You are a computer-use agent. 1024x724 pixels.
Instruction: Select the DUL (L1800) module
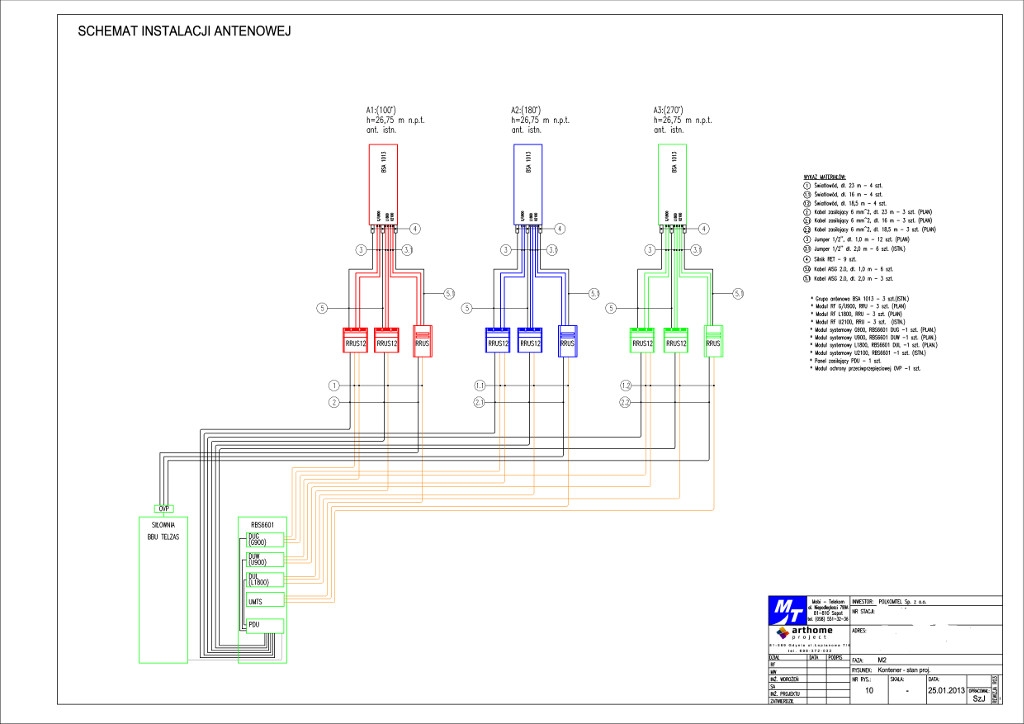tap(265, 580)
